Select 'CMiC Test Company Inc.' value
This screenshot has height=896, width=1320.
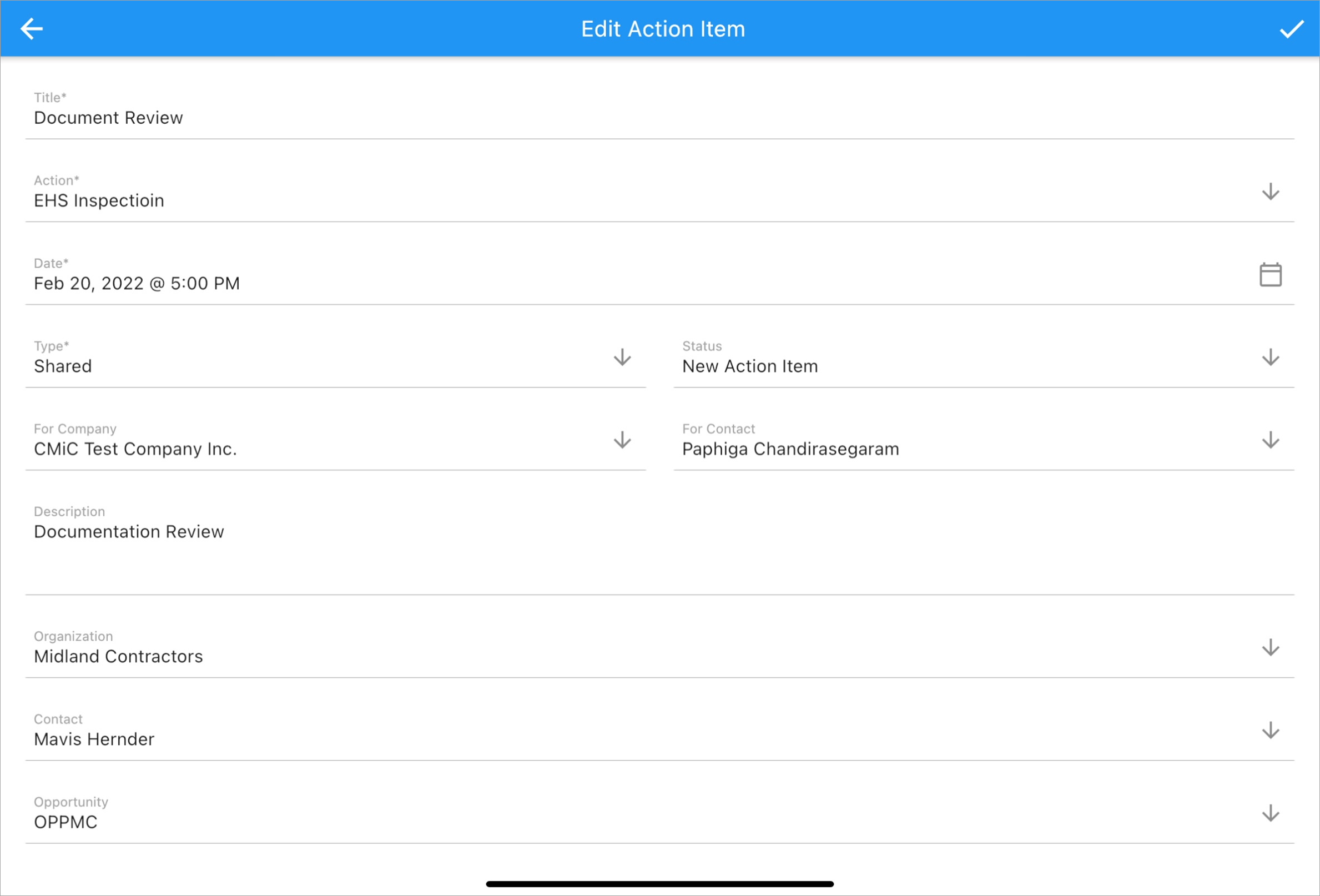click(x=135, y=450)
